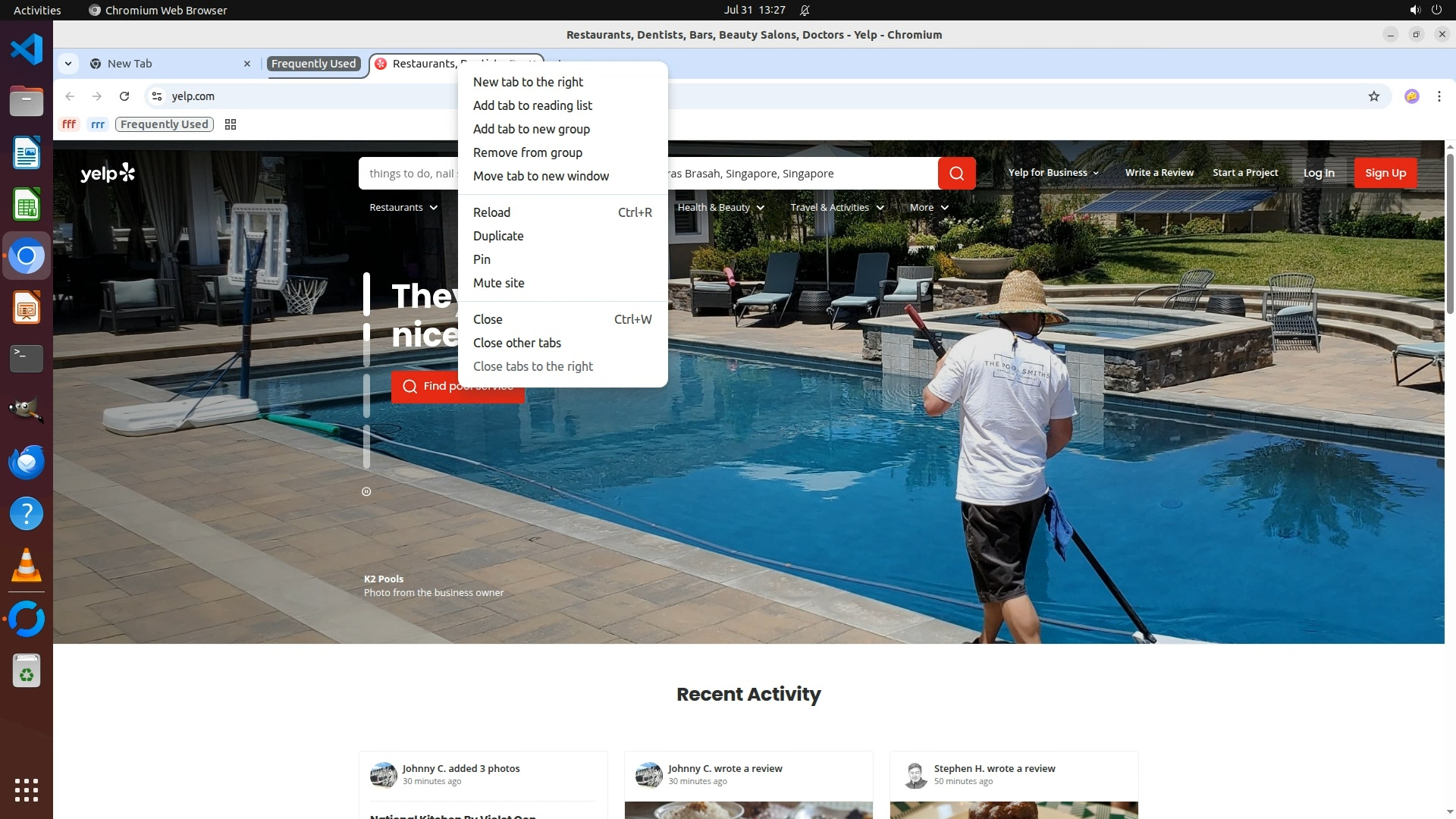Viewport: 1456px width, 819px height.
Task: Choose Pin from the tab context menu
Action: tap(482, 259)
